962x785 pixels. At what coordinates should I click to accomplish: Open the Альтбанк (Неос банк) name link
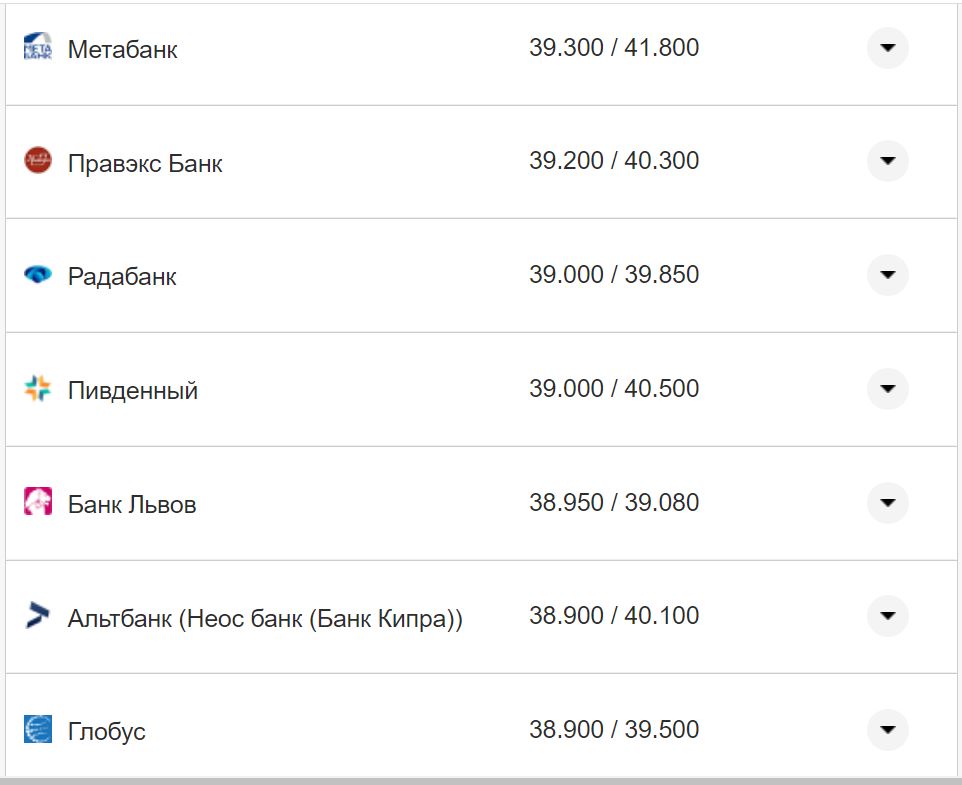point(265,618)
